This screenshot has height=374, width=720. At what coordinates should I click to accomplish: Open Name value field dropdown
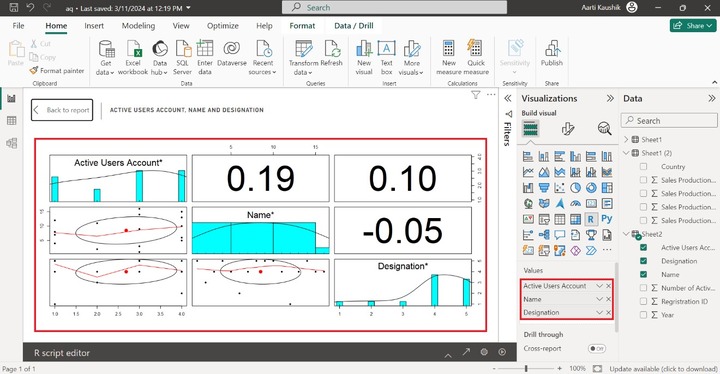pos(599,299)
